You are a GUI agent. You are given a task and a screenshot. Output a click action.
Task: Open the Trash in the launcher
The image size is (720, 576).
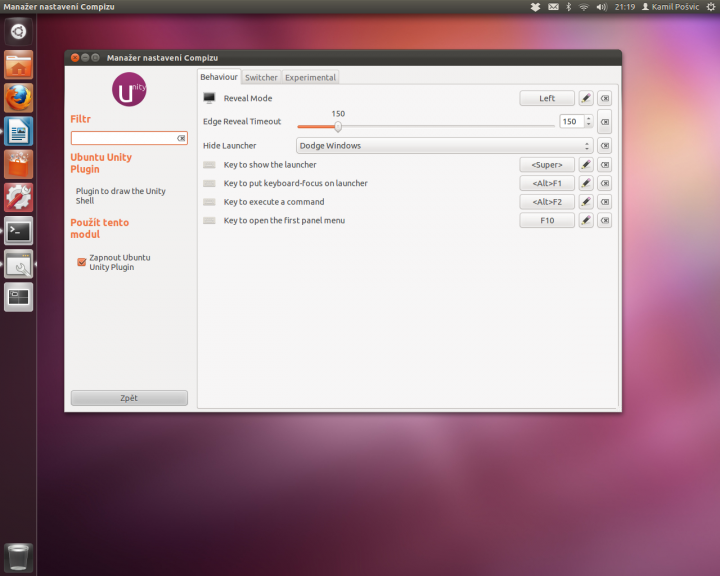point(18,557)
